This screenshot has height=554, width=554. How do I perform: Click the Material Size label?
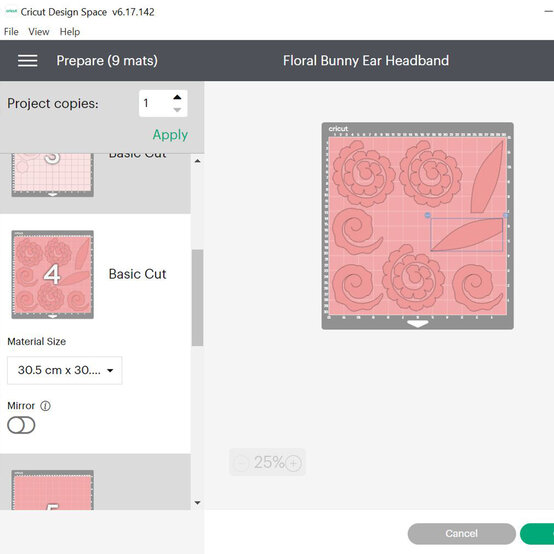[37, 342]
